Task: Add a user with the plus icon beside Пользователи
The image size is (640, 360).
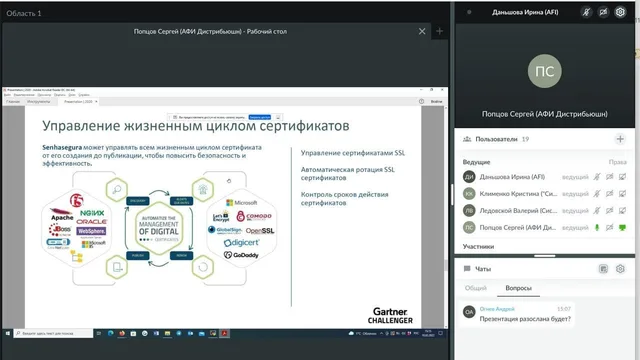Action: [620, 139]
